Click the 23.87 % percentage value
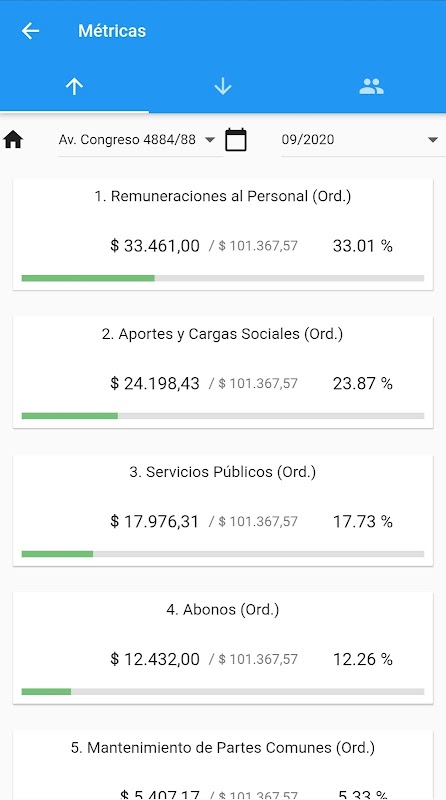Image resolution: width=446 pixels, height=800 pixels. [363, 384]
